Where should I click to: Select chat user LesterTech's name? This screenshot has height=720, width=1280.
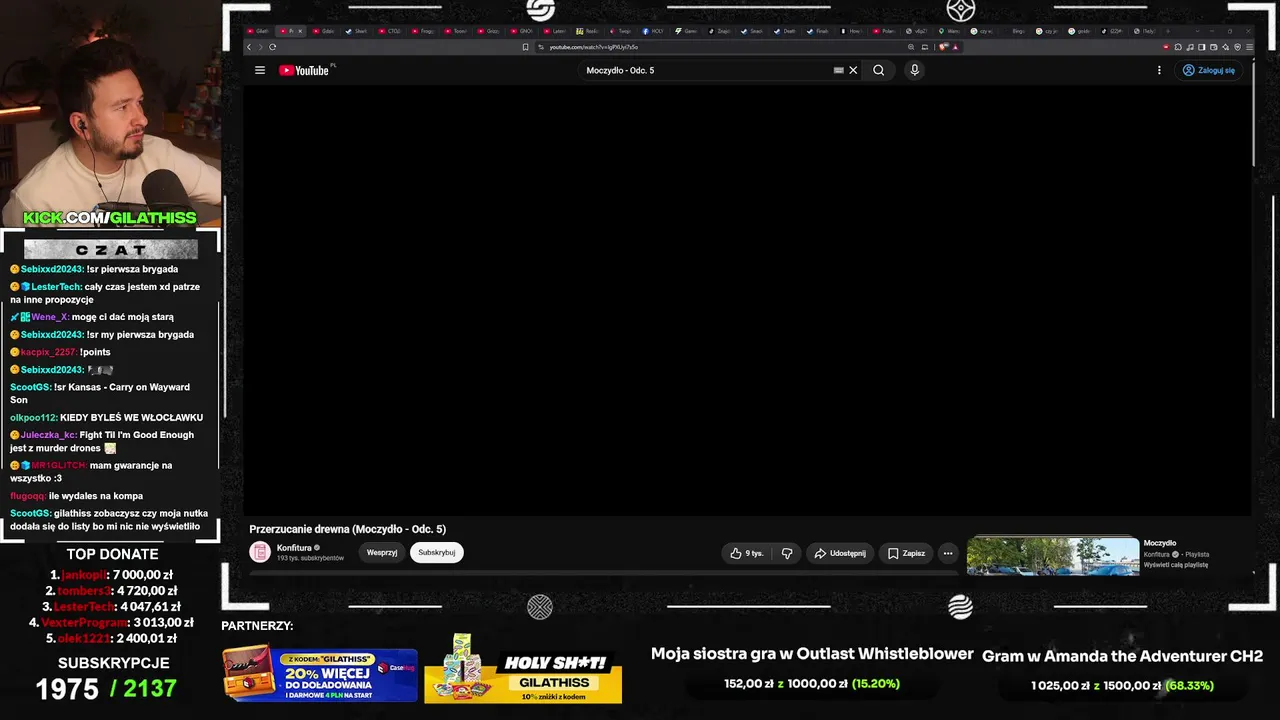(57, 287)
